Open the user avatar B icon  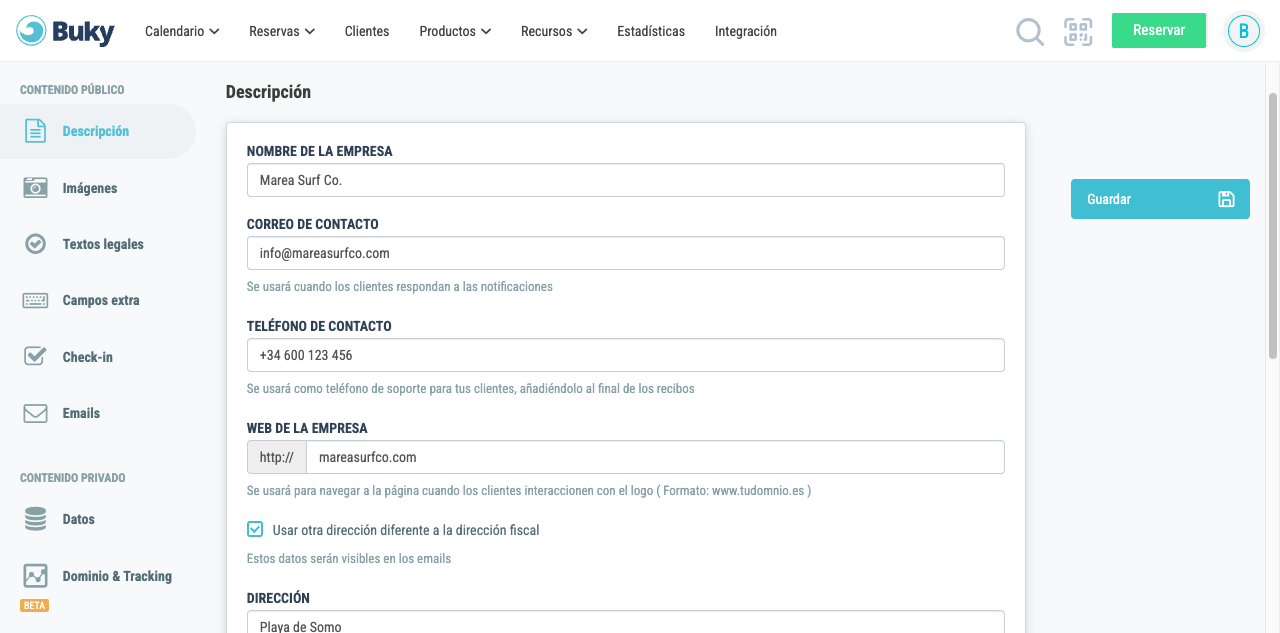(1244, 31)
